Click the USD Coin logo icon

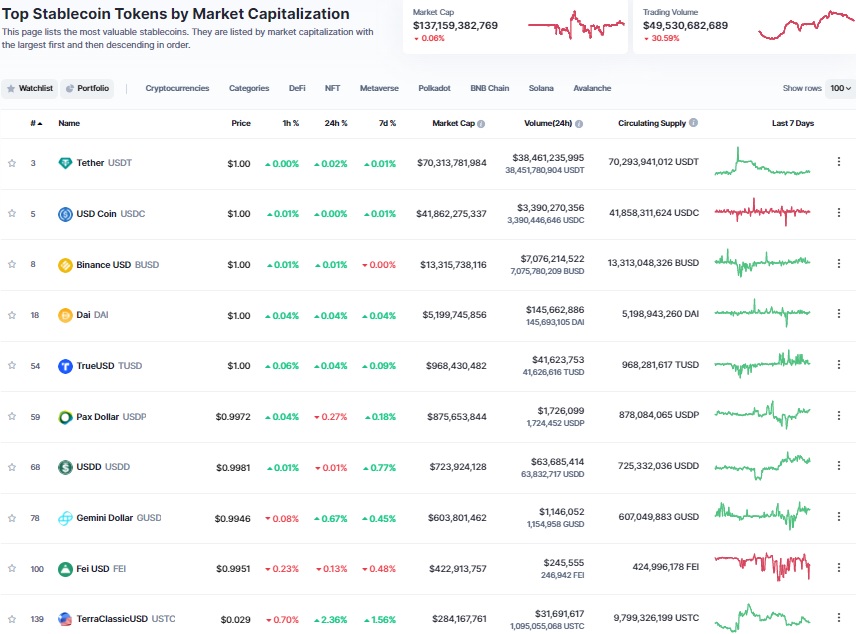pyautogui.click(x=65, y=214)
